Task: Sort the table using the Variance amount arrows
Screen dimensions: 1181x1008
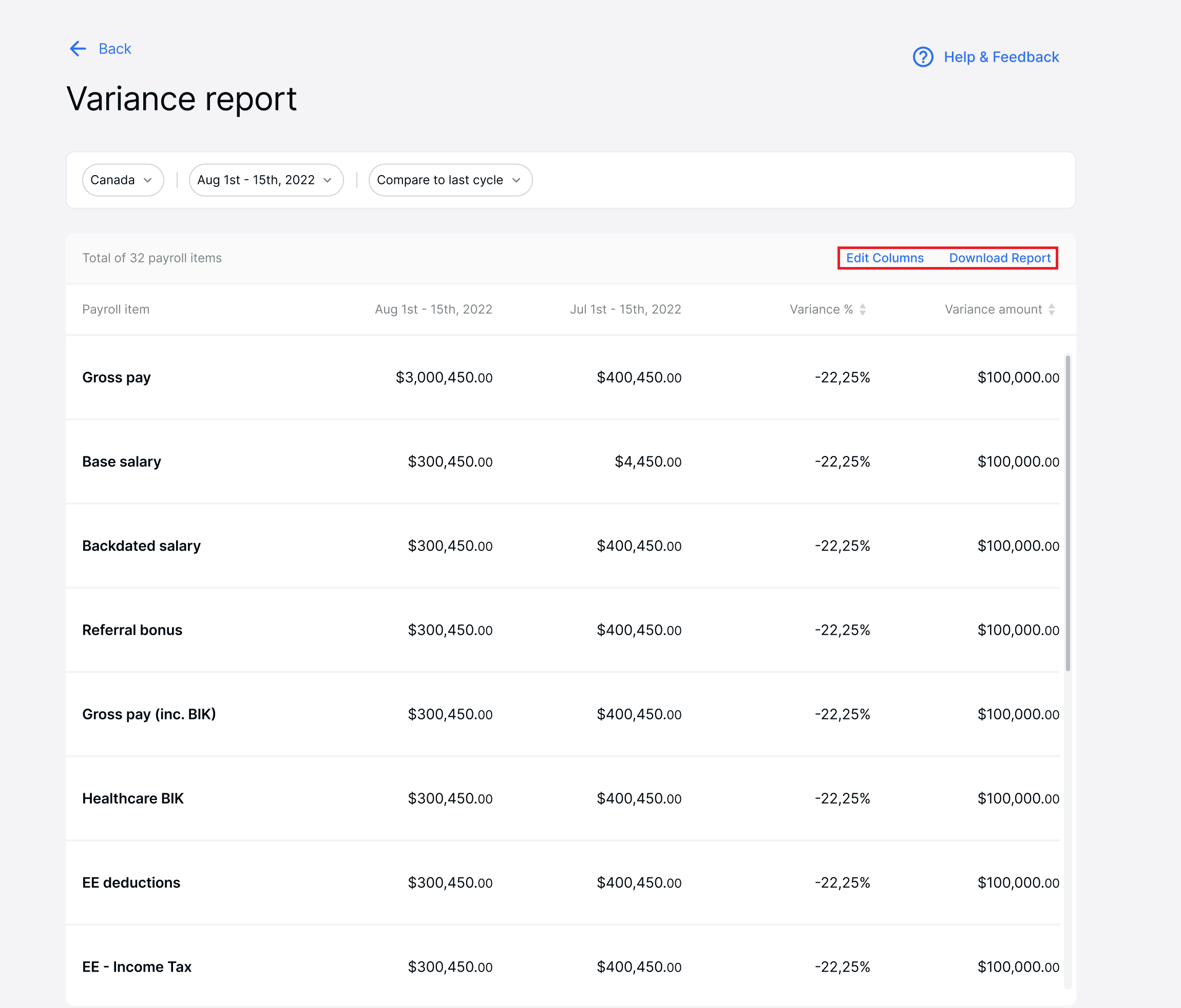Action: click(x=1052, y=309)
